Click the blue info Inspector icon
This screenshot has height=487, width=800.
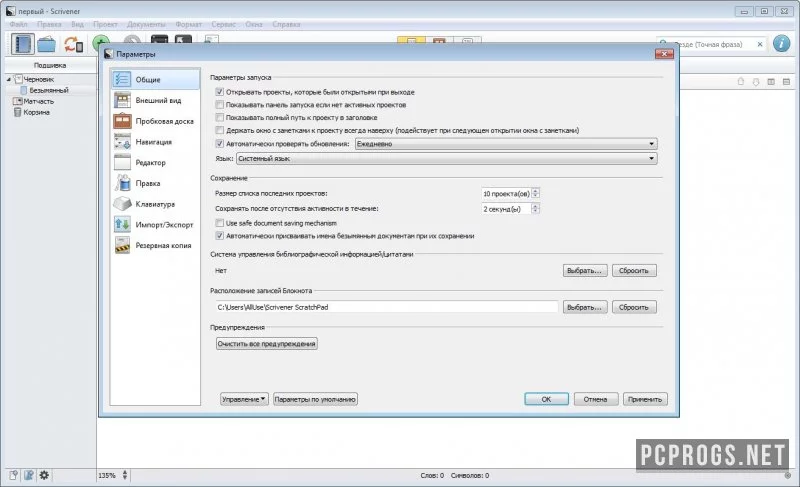(x=781, y=44)
